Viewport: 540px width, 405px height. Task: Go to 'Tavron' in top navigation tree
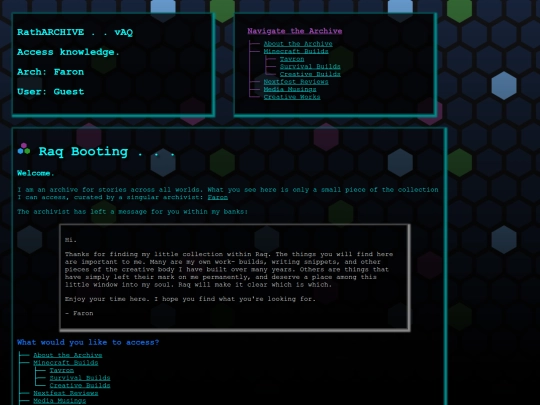pyautogui.click(x=292, y=59)
